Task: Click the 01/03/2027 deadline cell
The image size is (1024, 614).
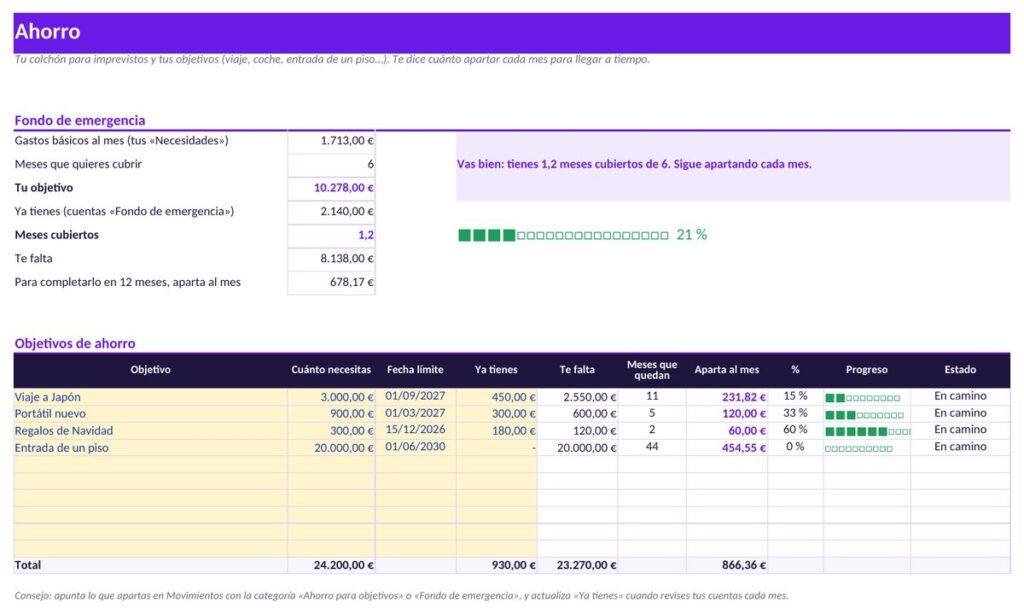Action: pyautogui.click(x=415, y=413)
